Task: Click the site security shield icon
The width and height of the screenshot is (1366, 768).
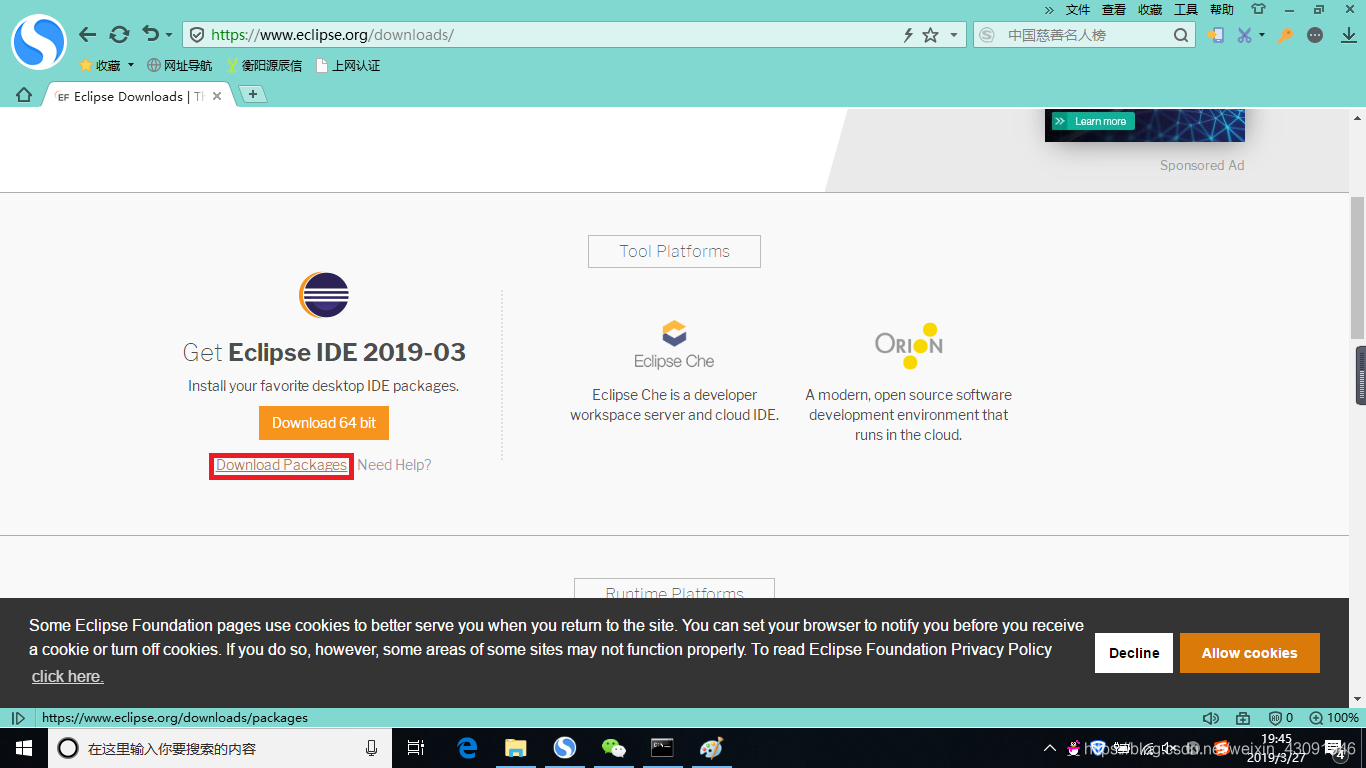Action: [197, 35]
